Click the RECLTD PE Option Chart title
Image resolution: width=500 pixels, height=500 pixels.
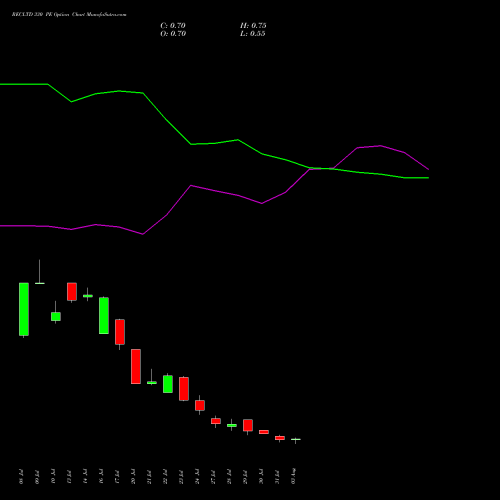point(69,15)
